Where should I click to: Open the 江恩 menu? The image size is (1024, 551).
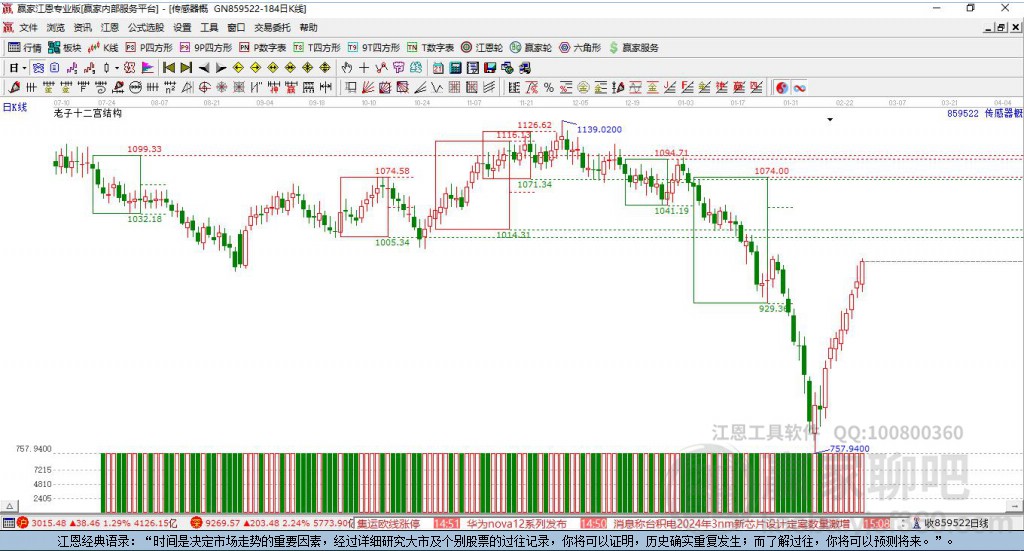tap(110, 27)
